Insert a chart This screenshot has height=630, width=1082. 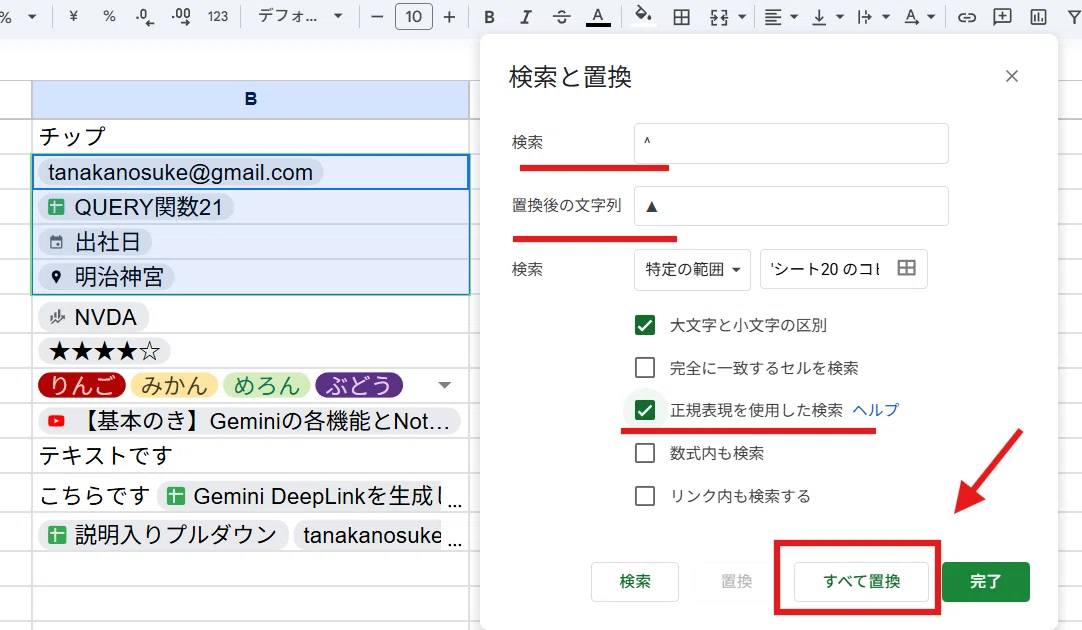(1038, 17)
